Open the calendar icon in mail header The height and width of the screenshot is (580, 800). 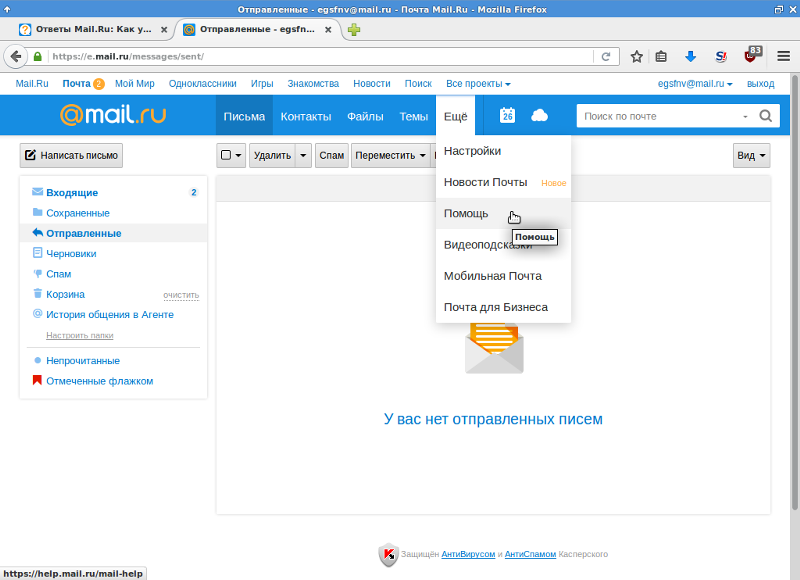tap(507, 115)
